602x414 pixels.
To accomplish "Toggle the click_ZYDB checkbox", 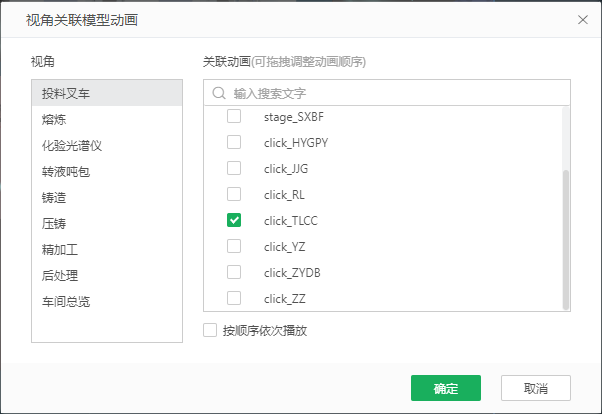I will [234, 272].
